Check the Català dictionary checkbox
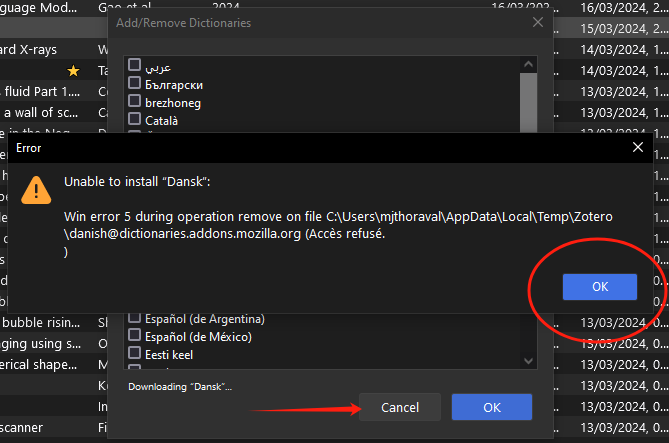This screenshot has height=443, width=669. point(134,119)
